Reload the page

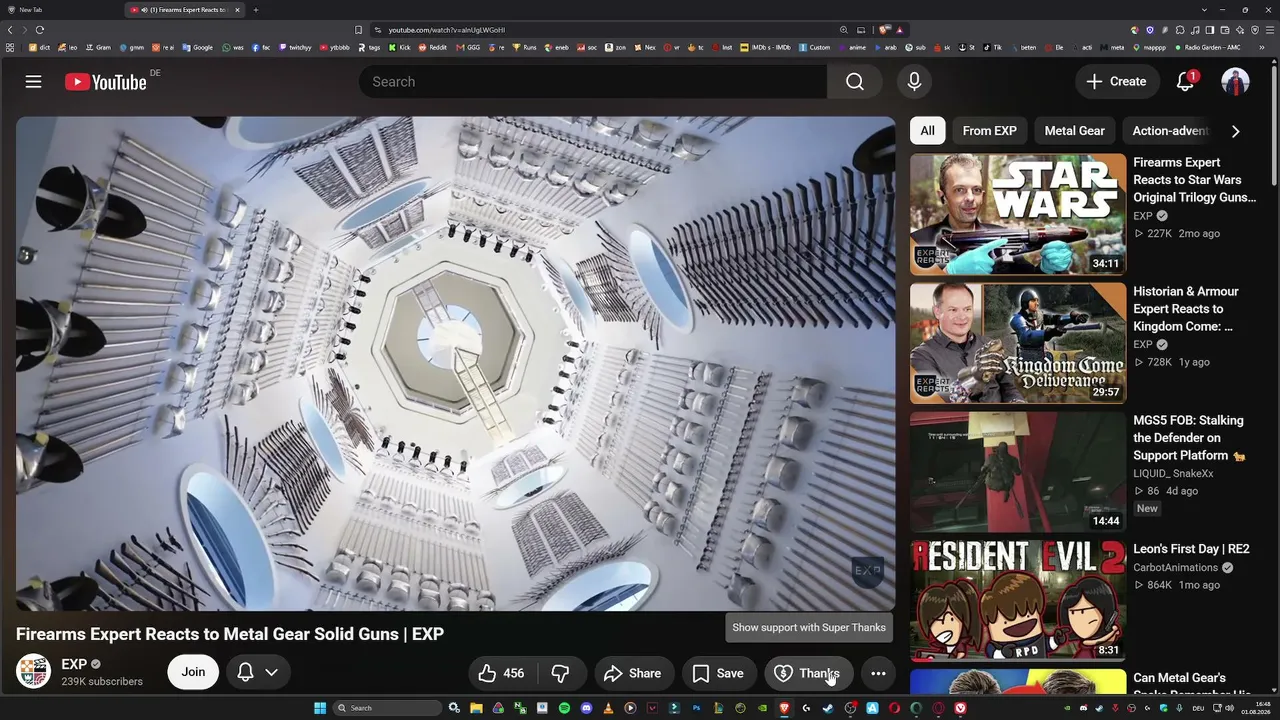[40, 30]
